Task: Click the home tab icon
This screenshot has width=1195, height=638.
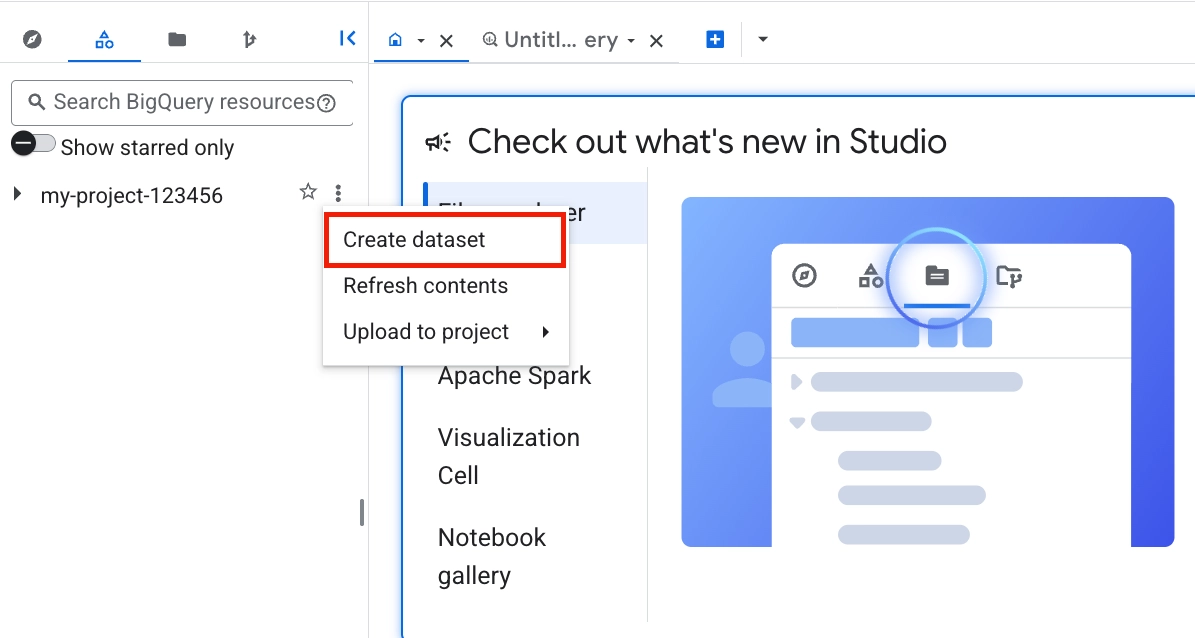Action: point(395,40)
